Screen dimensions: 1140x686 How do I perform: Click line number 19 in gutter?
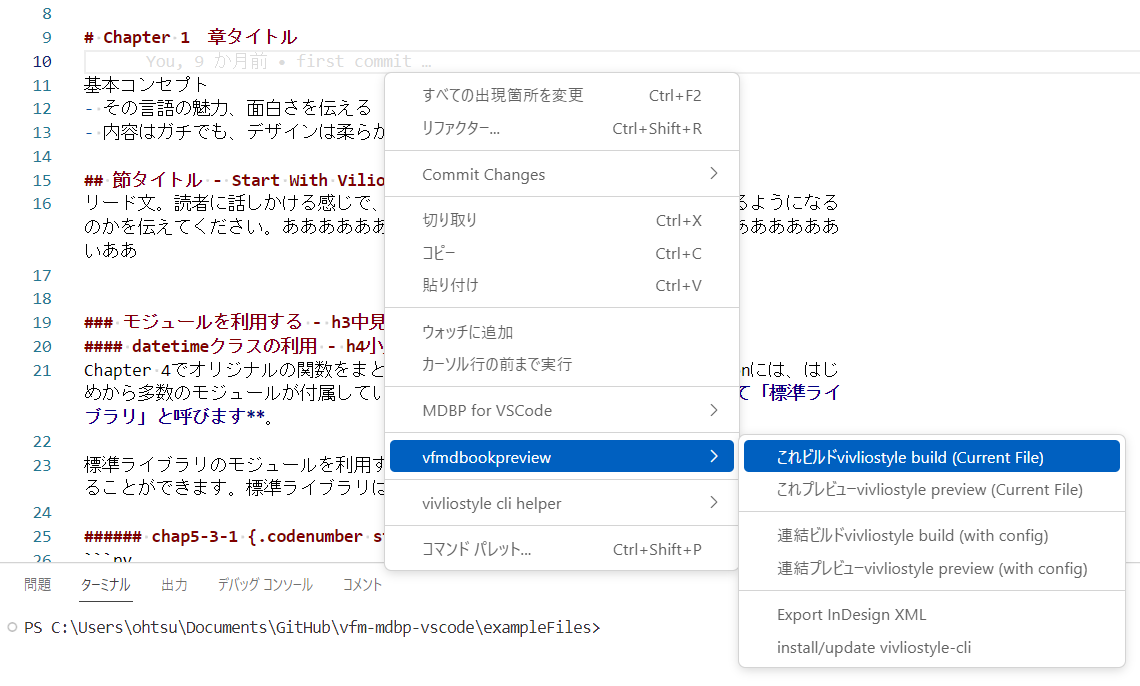point(42,322)
